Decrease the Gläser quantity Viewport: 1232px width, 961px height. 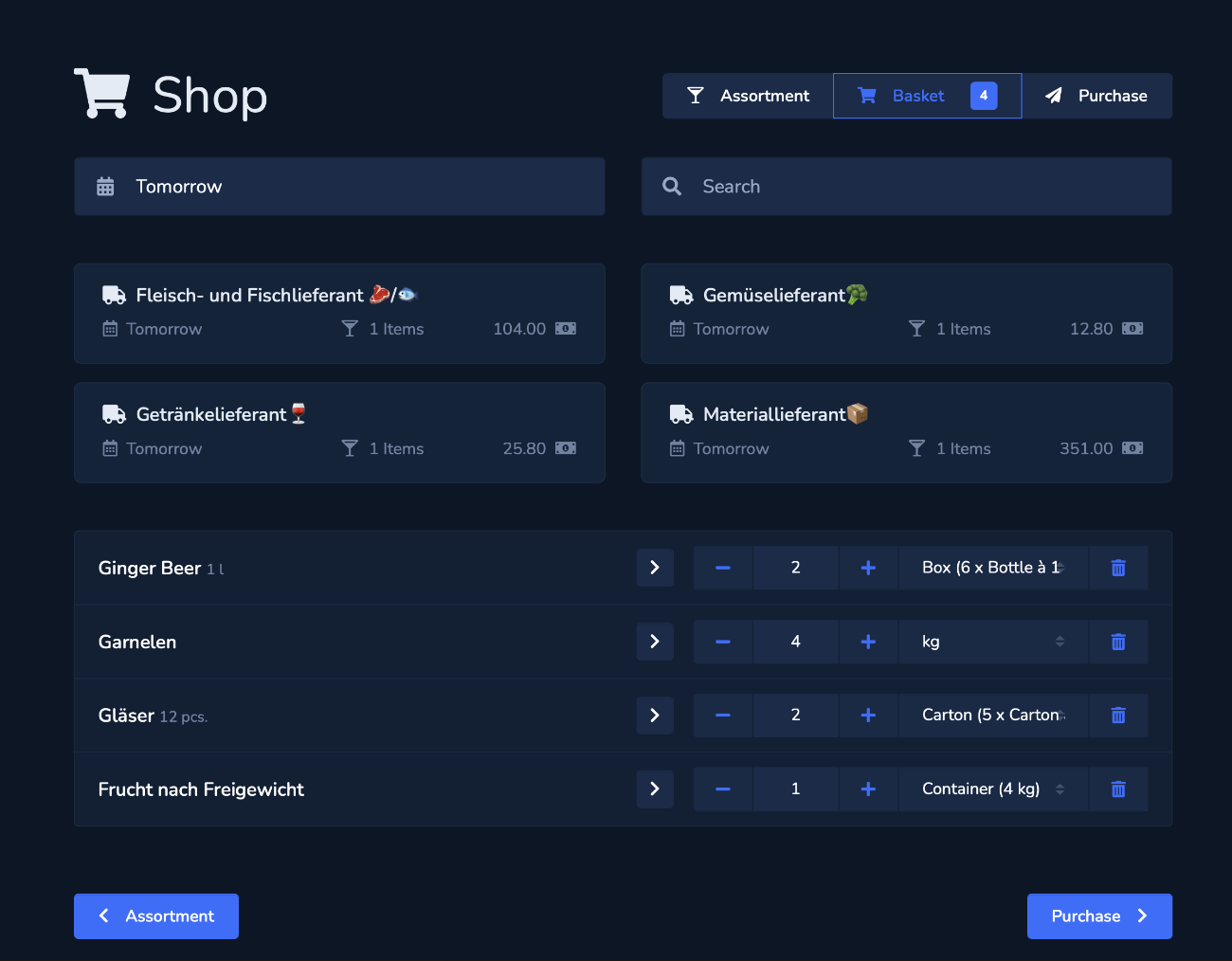coord(723,716)
